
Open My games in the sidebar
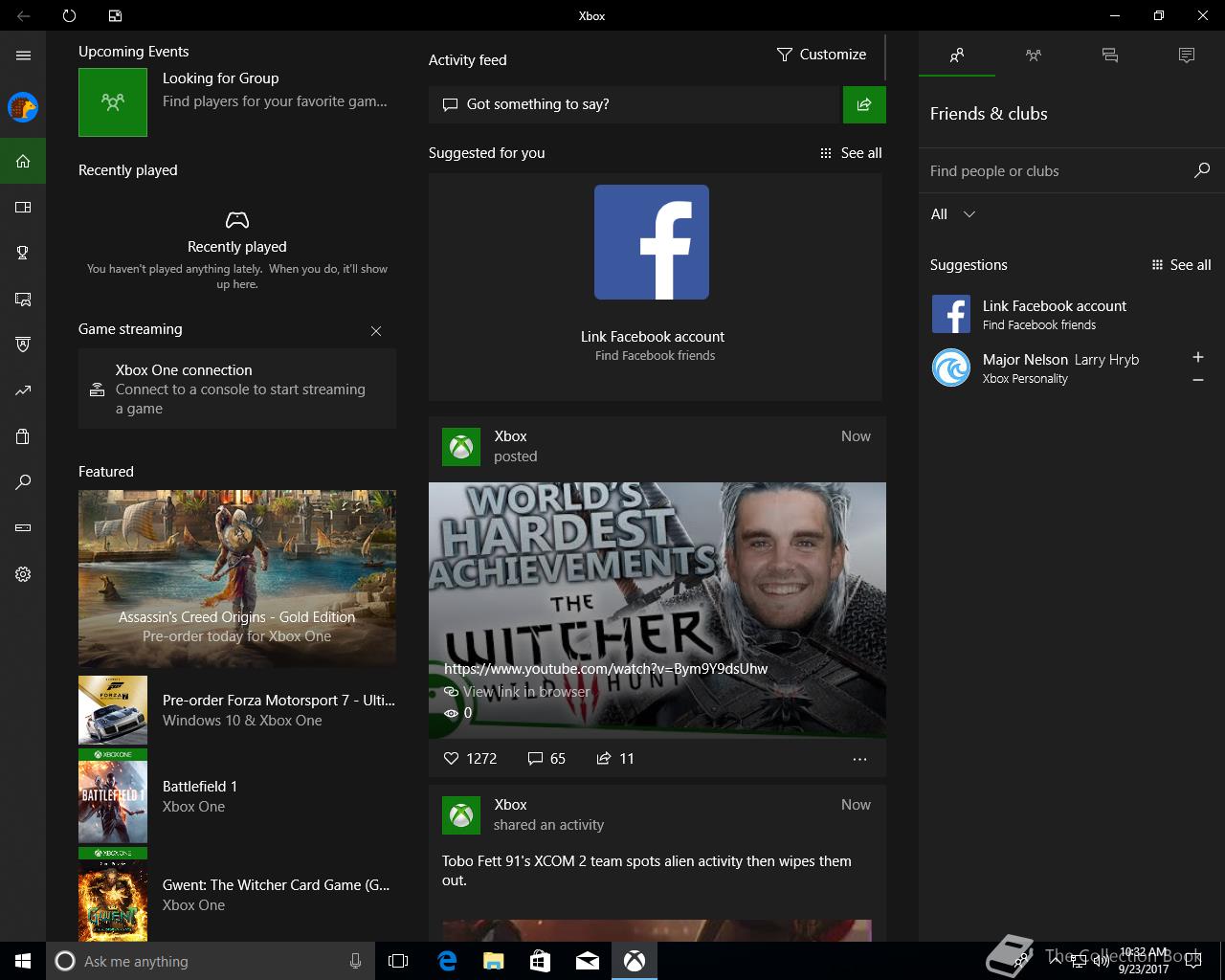tap(23, 207)
